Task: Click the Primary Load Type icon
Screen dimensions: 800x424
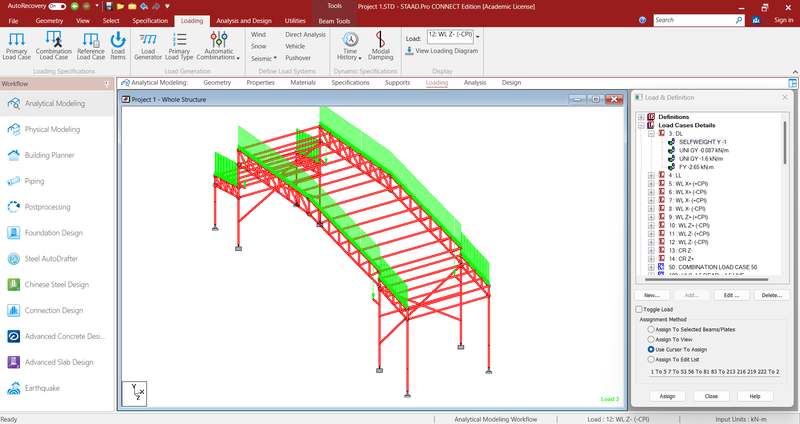Action: tap(179, 45)
